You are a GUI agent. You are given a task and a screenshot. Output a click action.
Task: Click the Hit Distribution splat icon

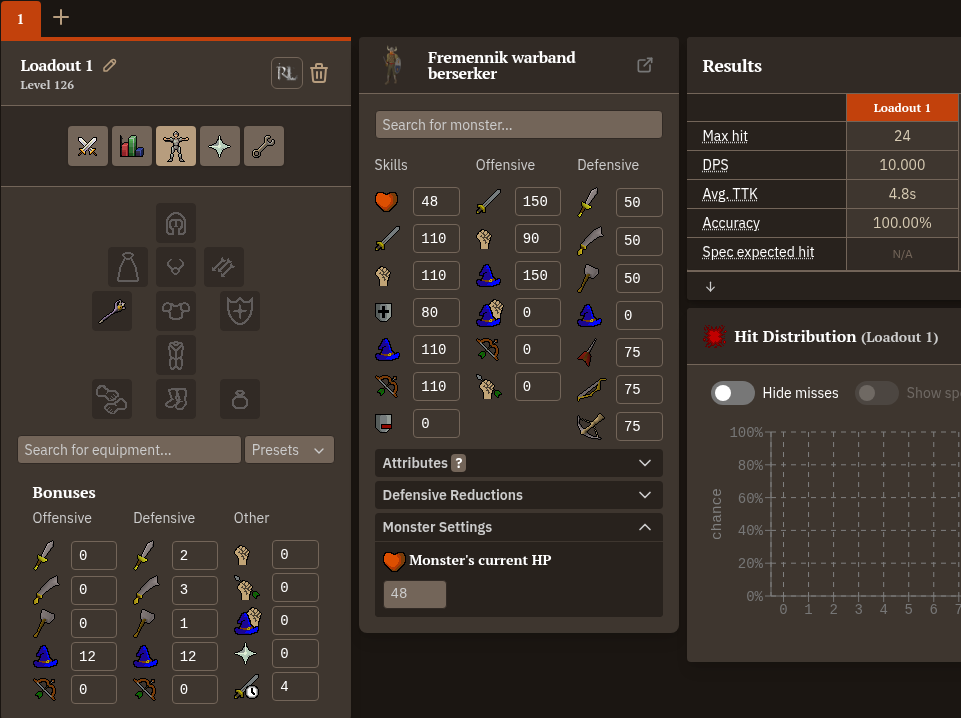[x=714, y=336]
